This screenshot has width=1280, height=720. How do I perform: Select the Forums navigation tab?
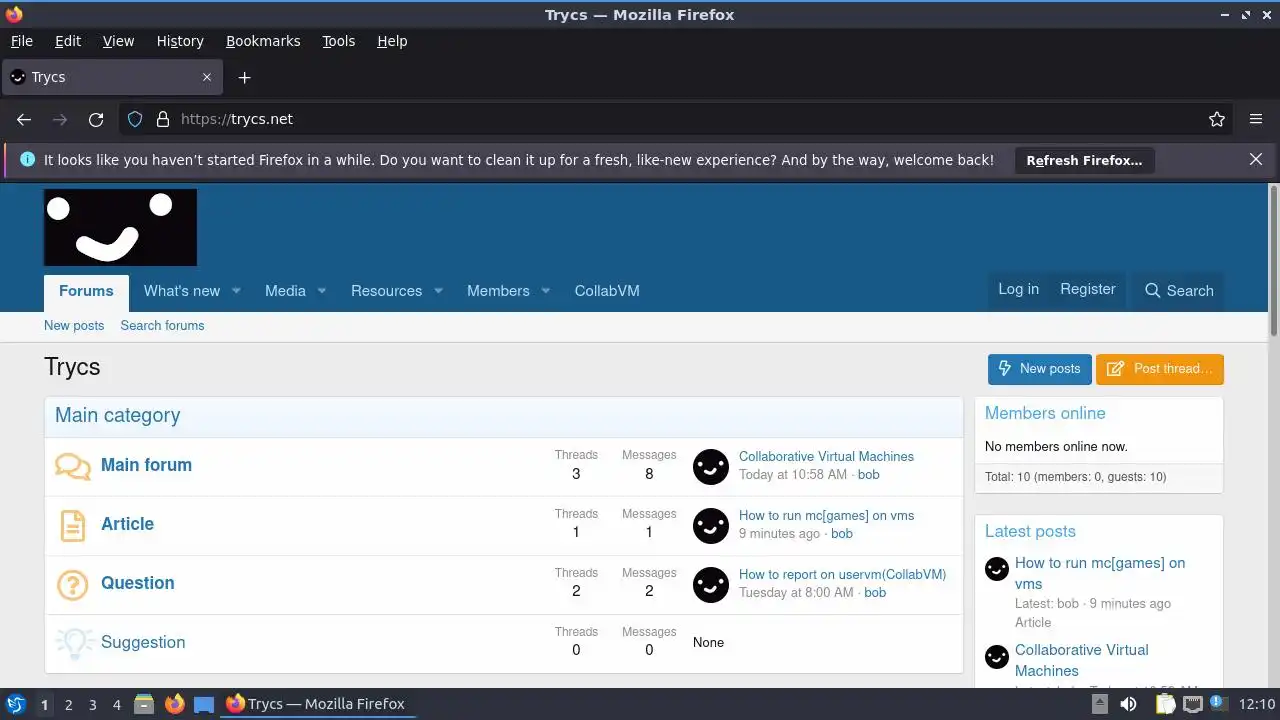pos(86,291)
